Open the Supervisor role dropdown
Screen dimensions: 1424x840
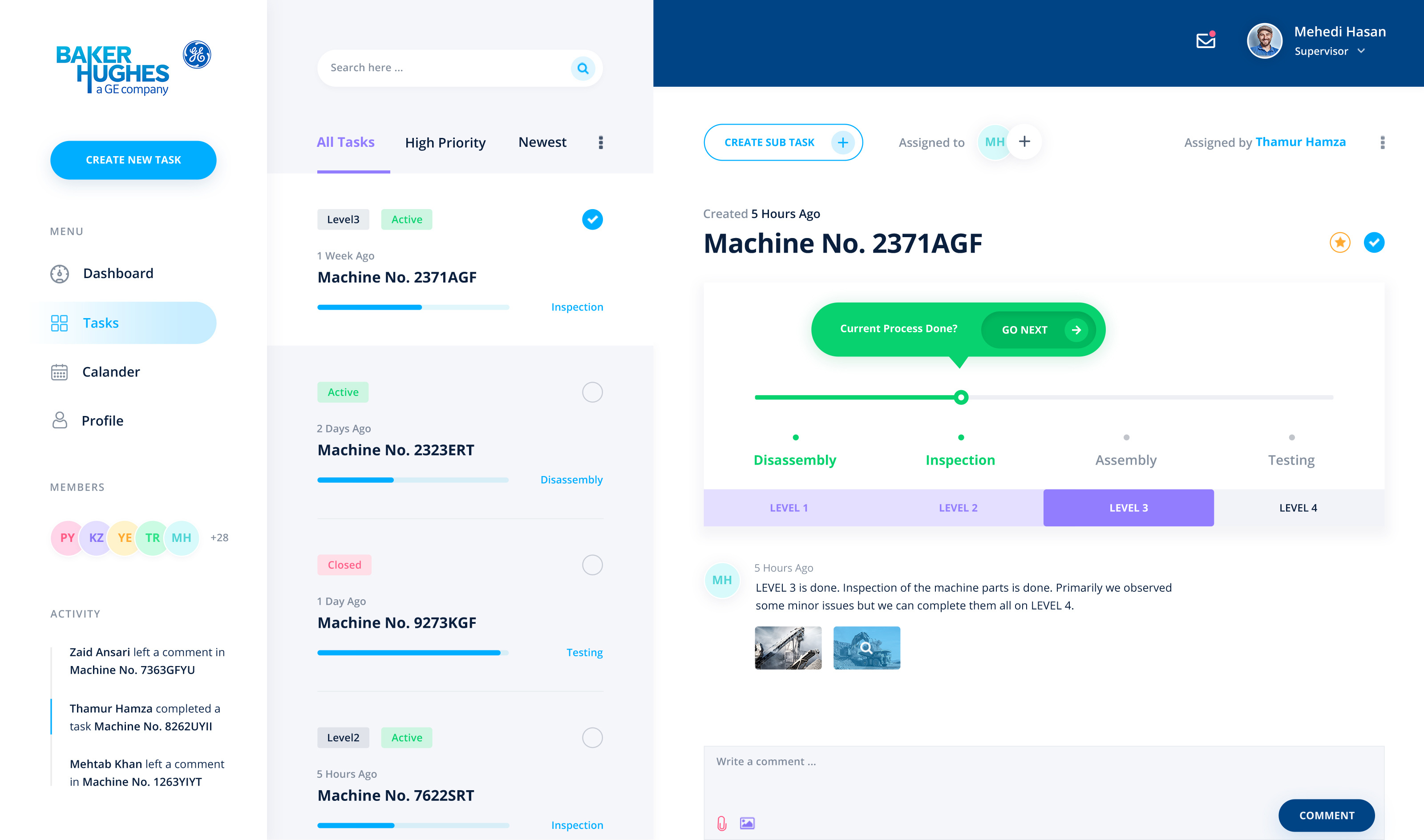pos(1362,51)
